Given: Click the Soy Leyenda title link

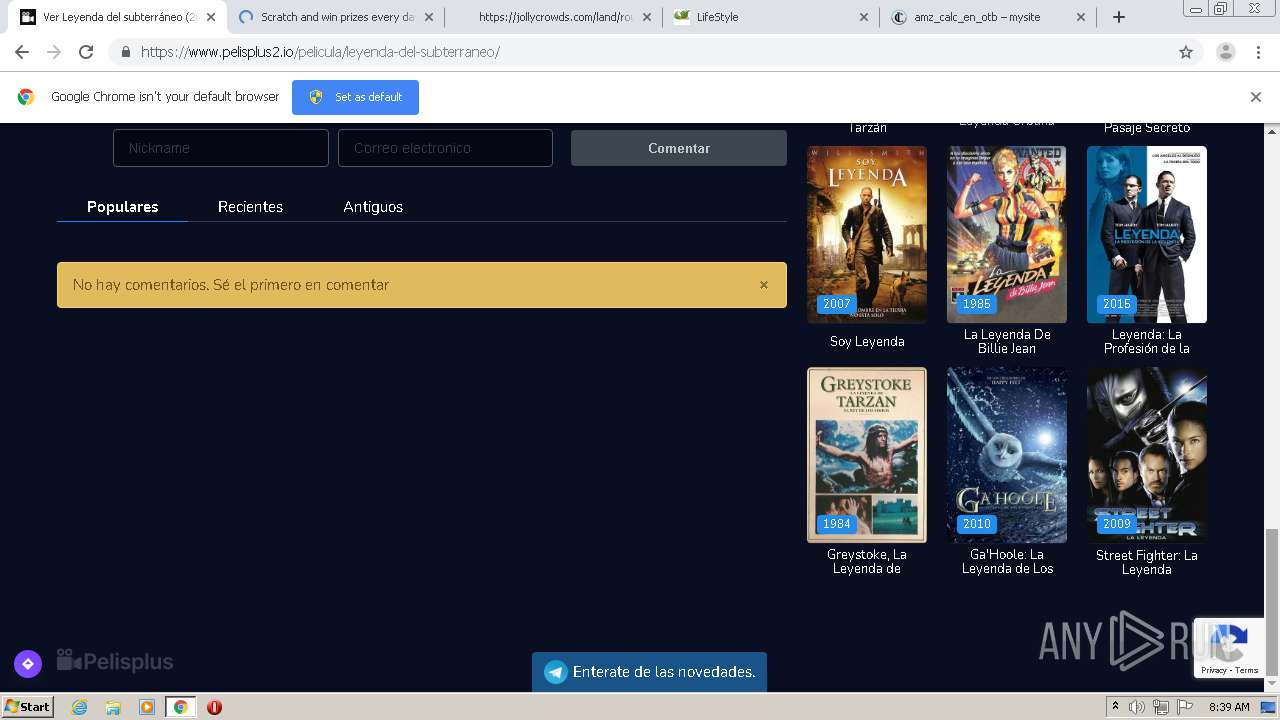Looking at the screenshot, I should [x=867, y=342].
